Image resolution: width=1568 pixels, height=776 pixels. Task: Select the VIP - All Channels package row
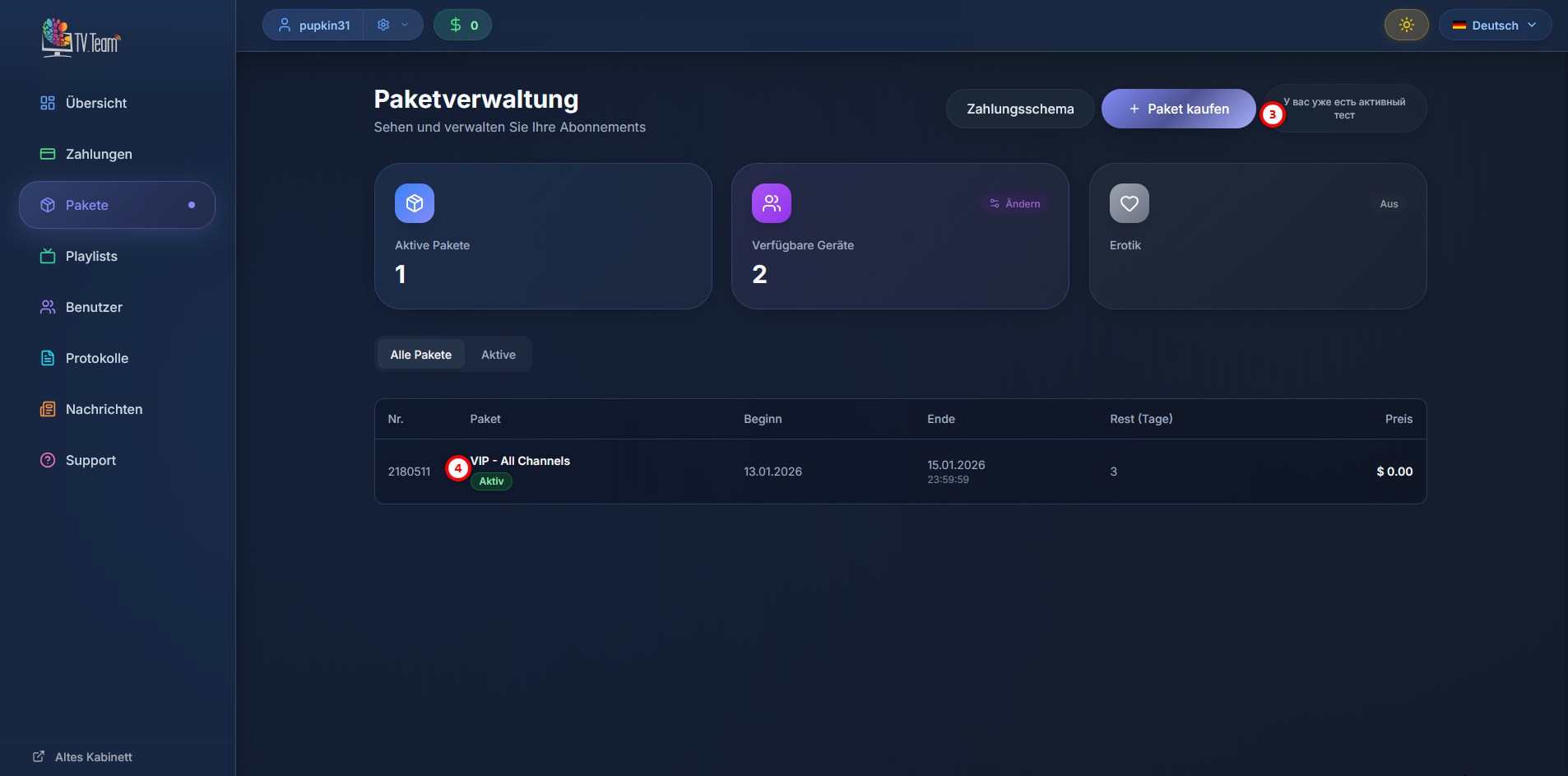tap(899, 471)
